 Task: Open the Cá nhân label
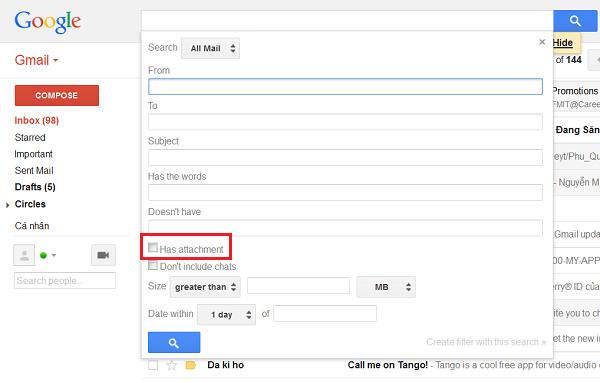tap(32, 226)
